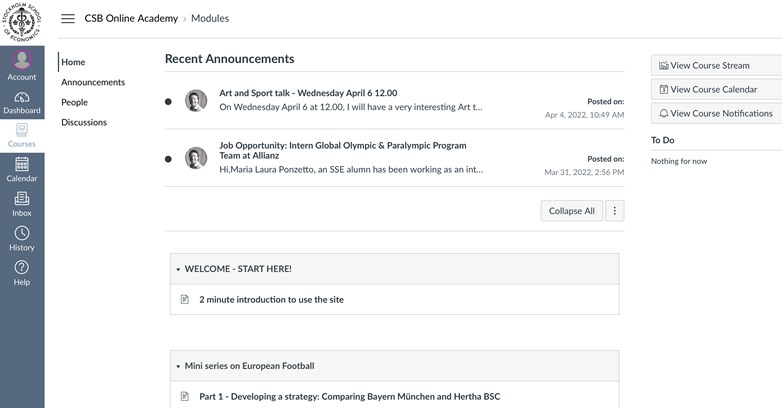Open the Account profile icon
The width and height of the screenshot is (782, 408).
(x=21, y=62)
